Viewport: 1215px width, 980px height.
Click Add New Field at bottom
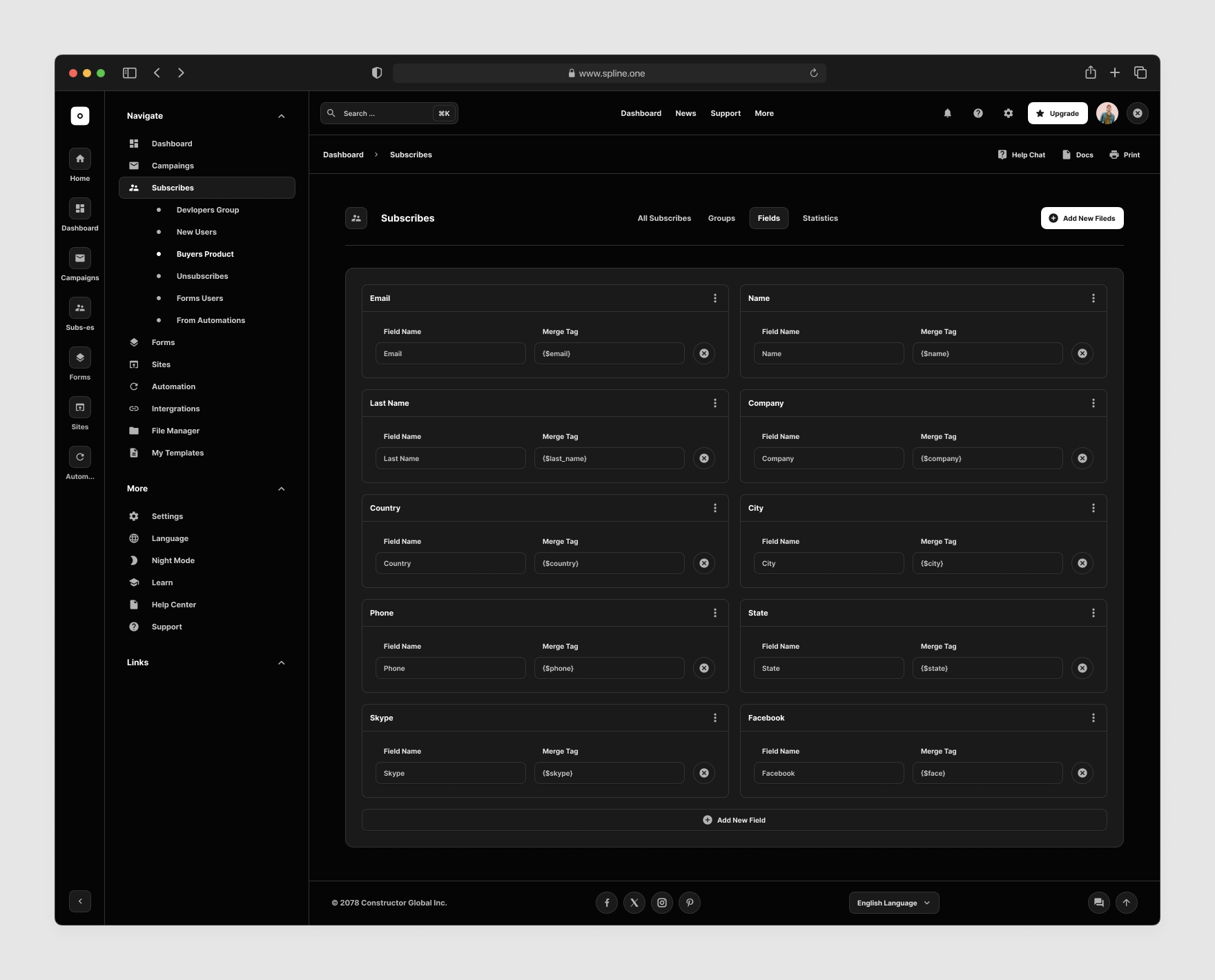tap(735, 820)
